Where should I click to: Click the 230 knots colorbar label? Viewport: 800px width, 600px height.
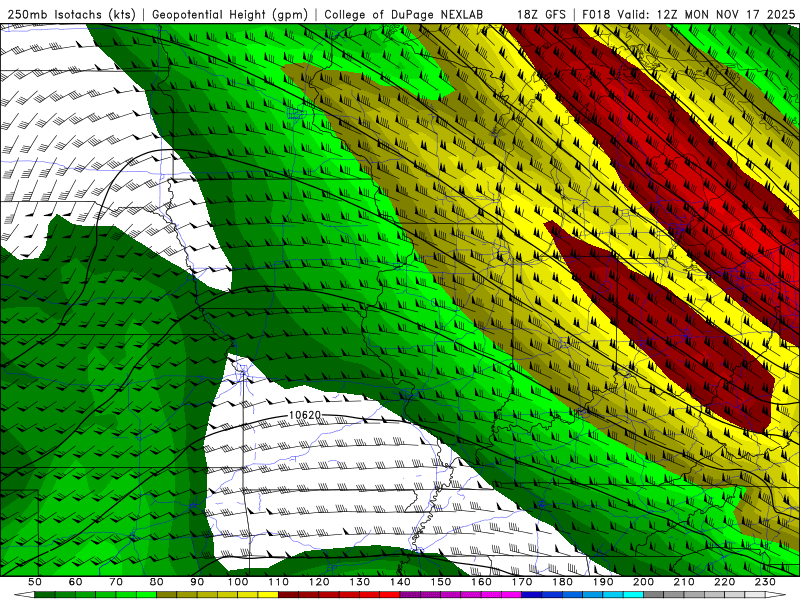coord(765,582)
